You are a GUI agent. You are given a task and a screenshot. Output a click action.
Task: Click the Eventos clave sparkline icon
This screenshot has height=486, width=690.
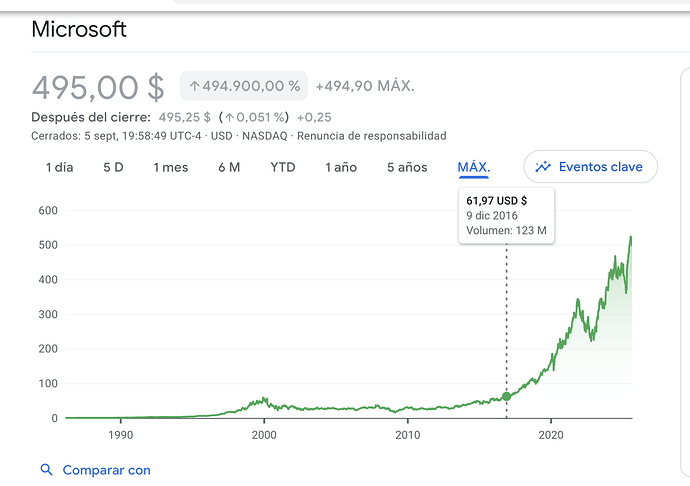point(544,167)
